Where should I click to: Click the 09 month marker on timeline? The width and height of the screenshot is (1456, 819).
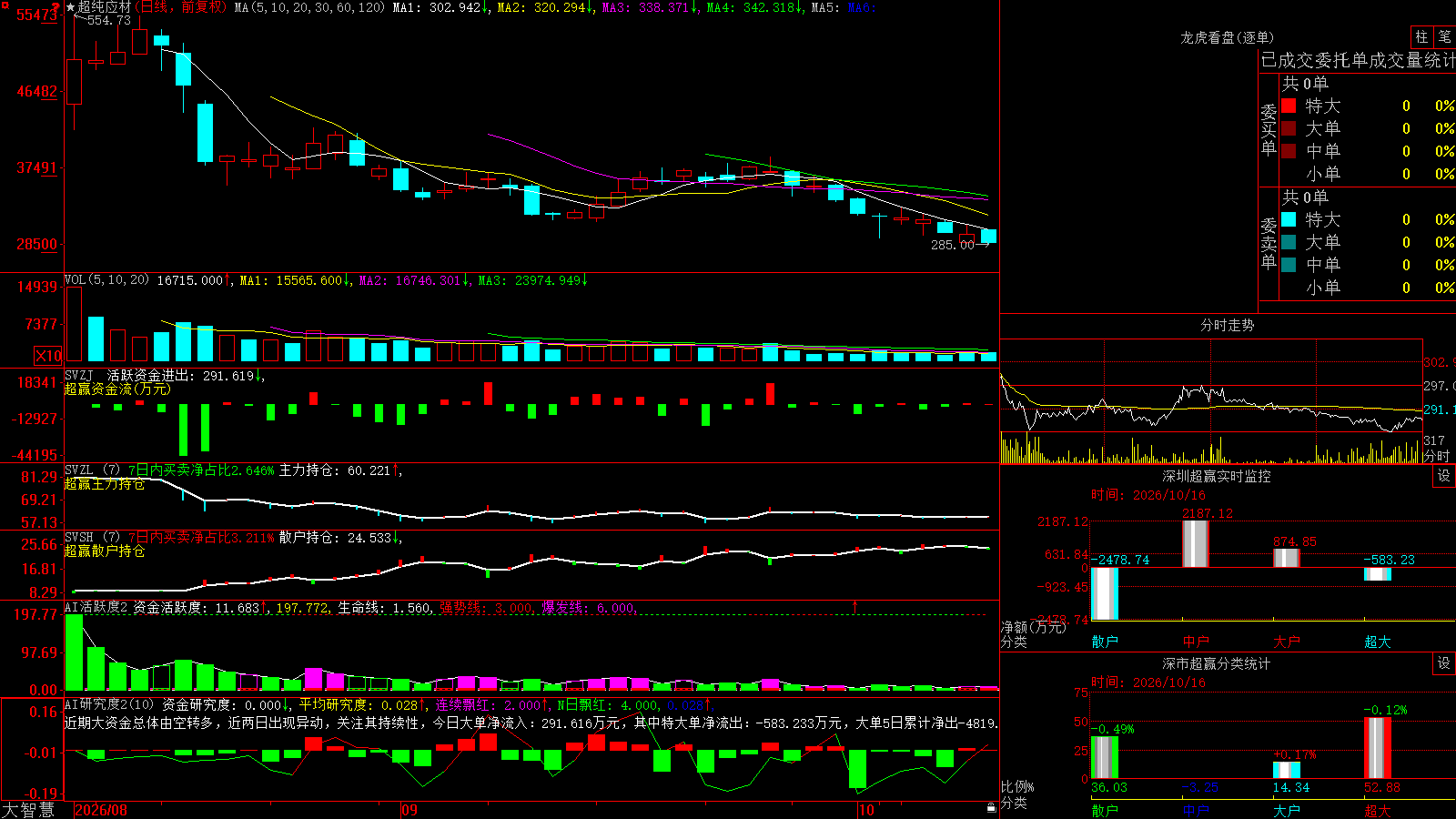coord(409,810)
